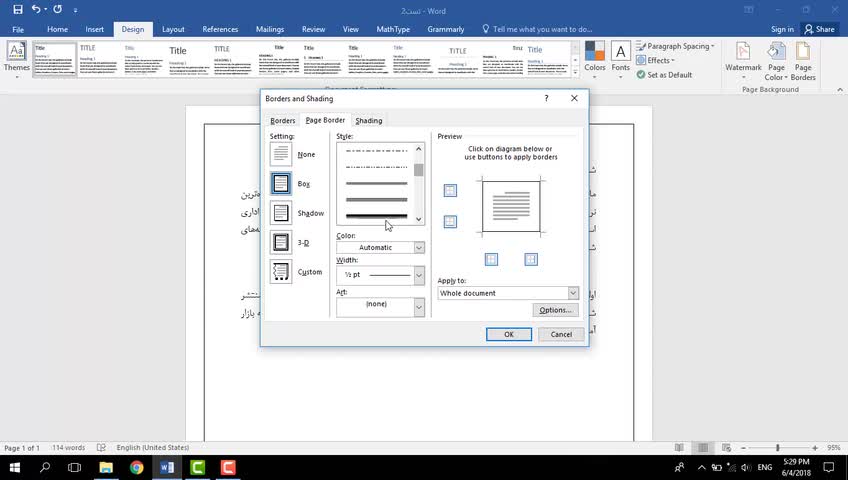Click Sign in
The width and height of the screenshot is (848, 480).
[x=782, y=29]
